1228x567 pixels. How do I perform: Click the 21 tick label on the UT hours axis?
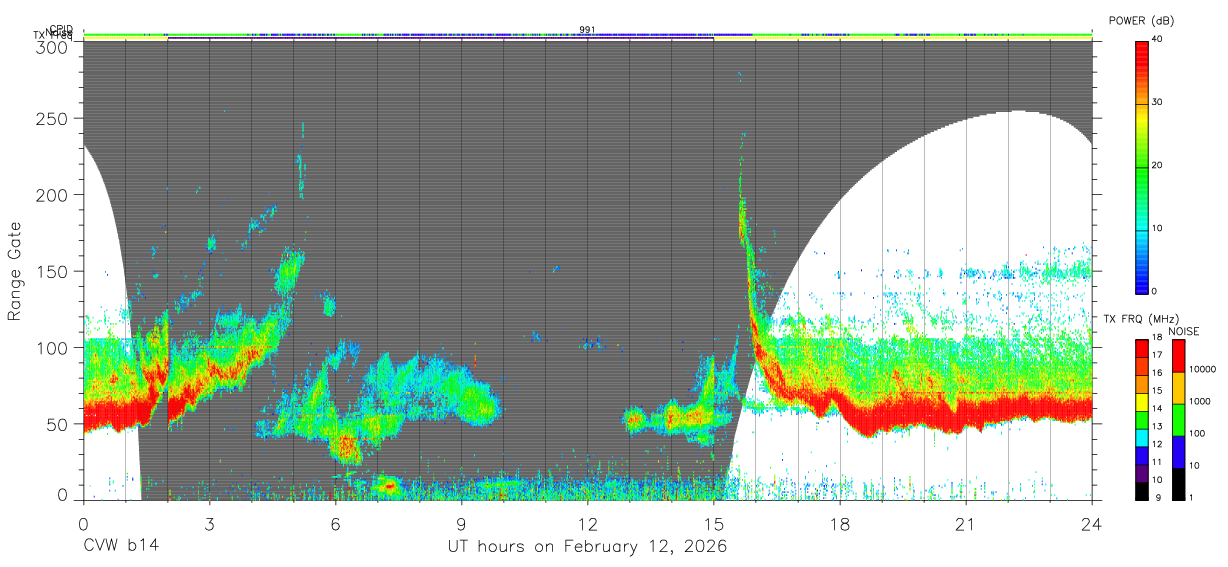(x=965, y=523)
